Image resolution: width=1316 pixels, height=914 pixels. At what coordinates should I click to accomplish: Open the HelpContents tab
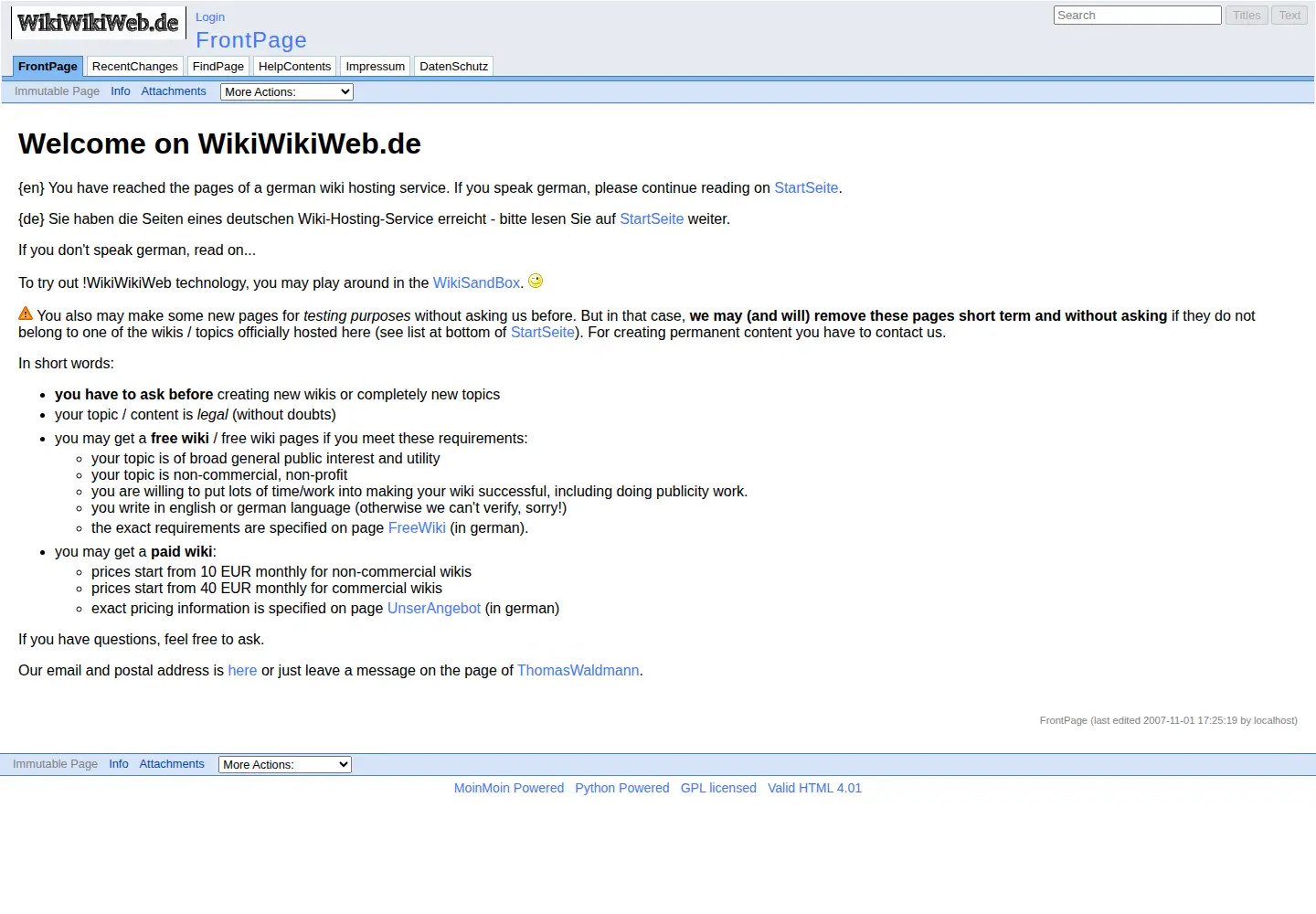click(x=294, y=66)
